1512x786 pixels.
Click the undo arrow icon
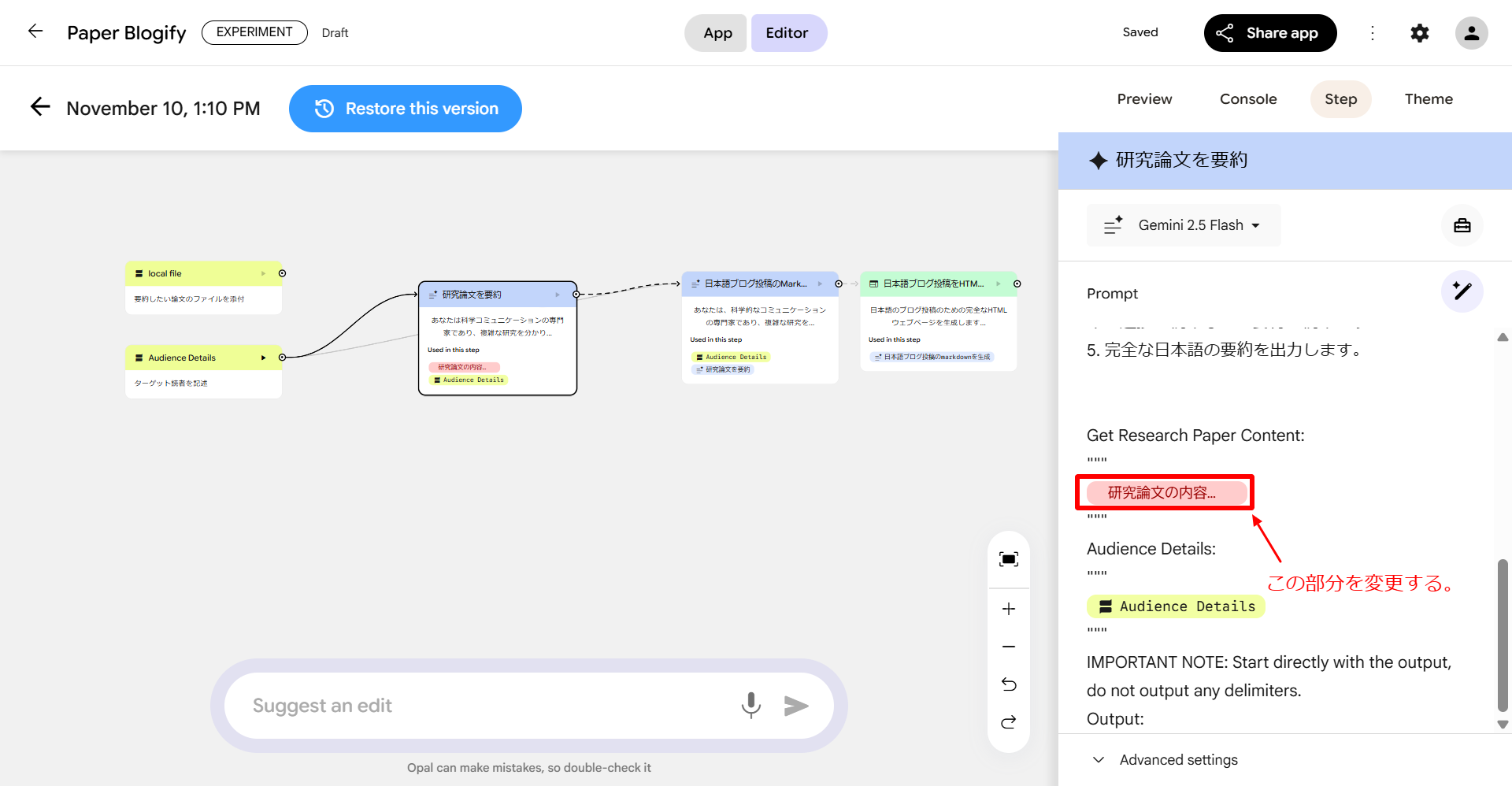(x=1009, y=684)
